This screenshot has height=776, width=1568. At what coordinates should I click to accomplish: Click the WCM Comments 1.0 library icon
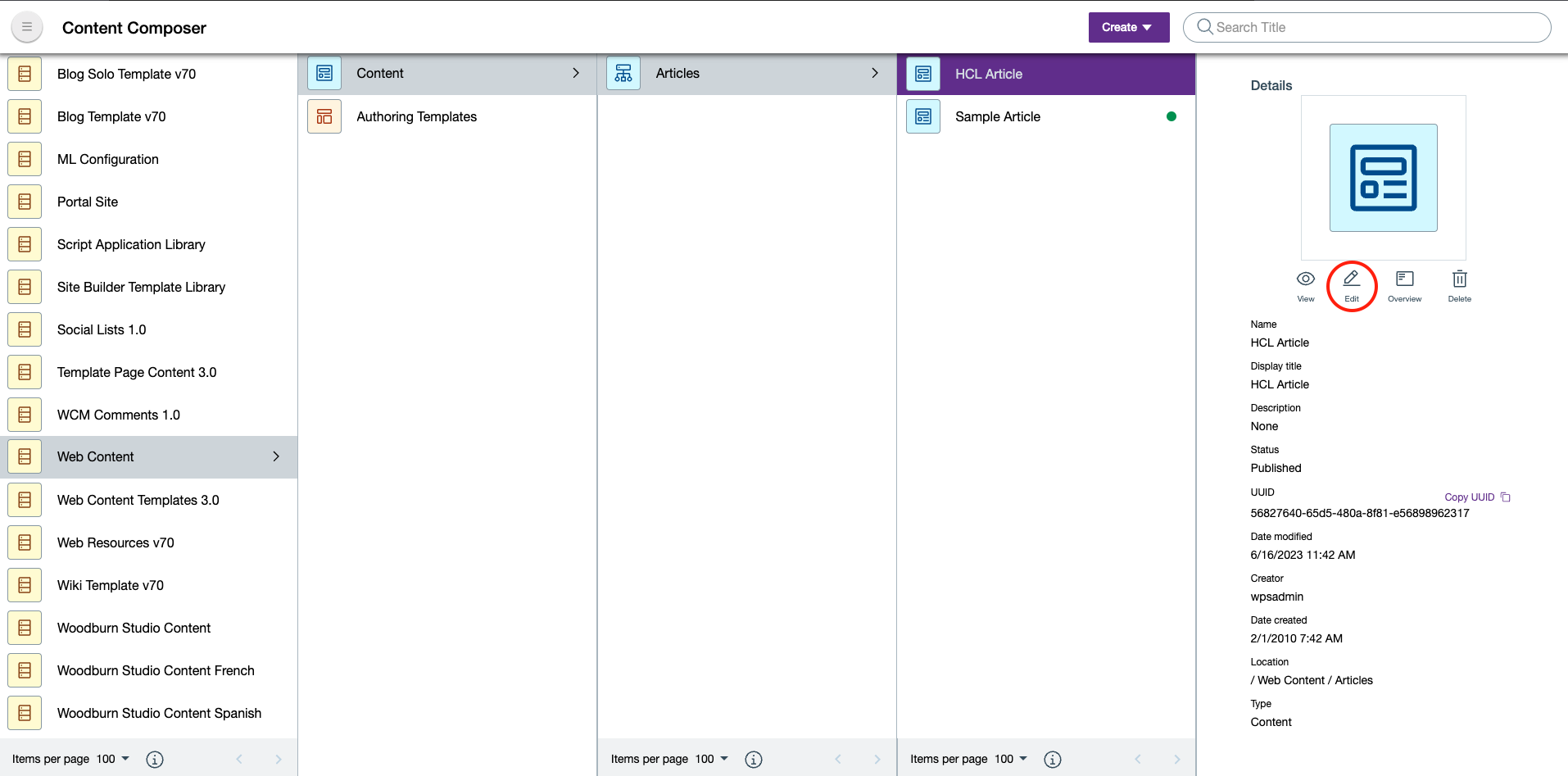tap(25, 415)
